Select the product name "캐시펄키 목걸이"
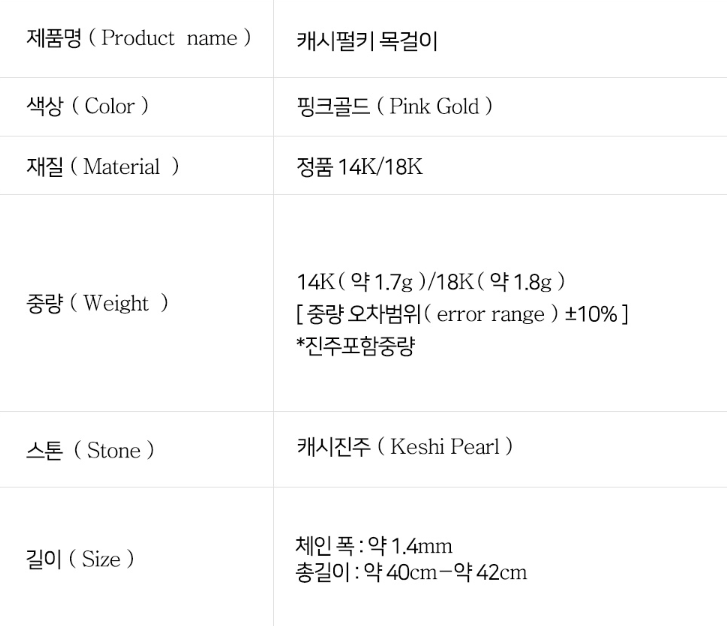This screenshot has width=727, height=626. (367, 41)
